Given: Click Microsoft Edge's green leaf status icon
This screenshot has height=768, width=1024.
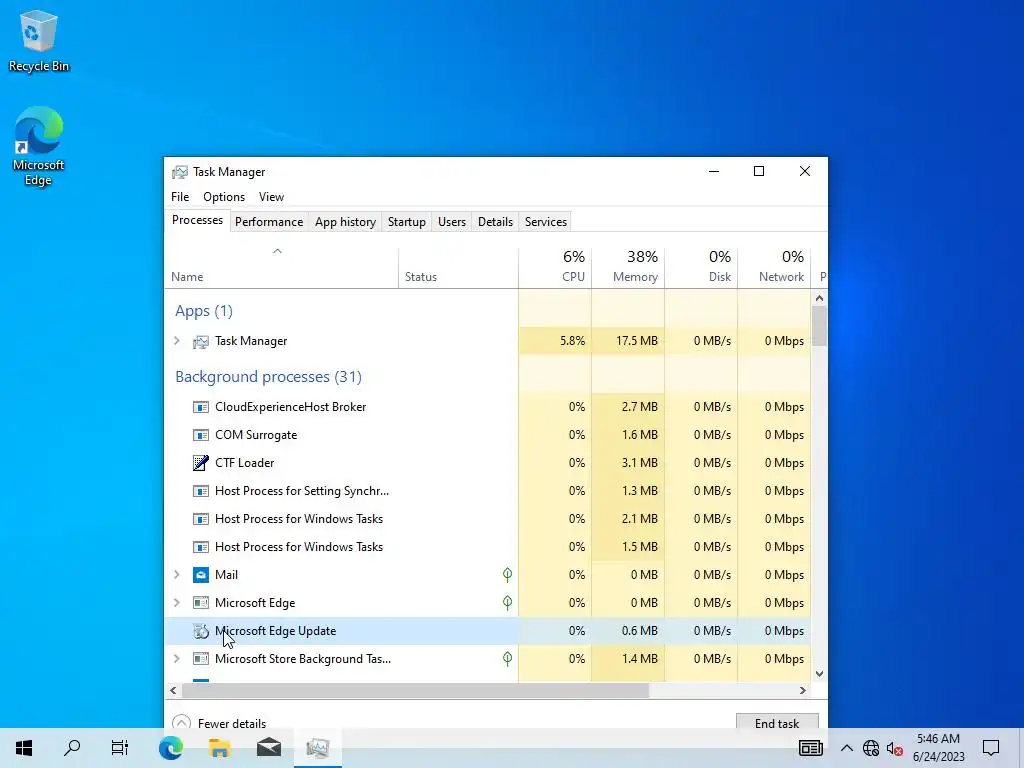Looking at the screenshot, I should pos(507,603).
